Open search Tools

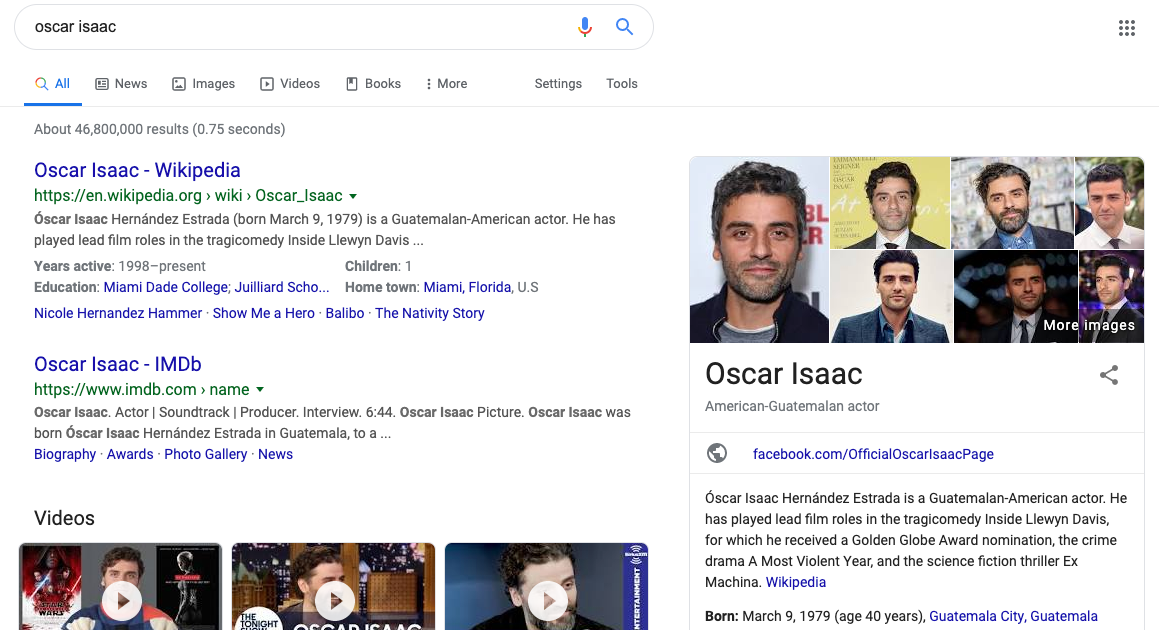pyautogui.click(x=622, y=84)
